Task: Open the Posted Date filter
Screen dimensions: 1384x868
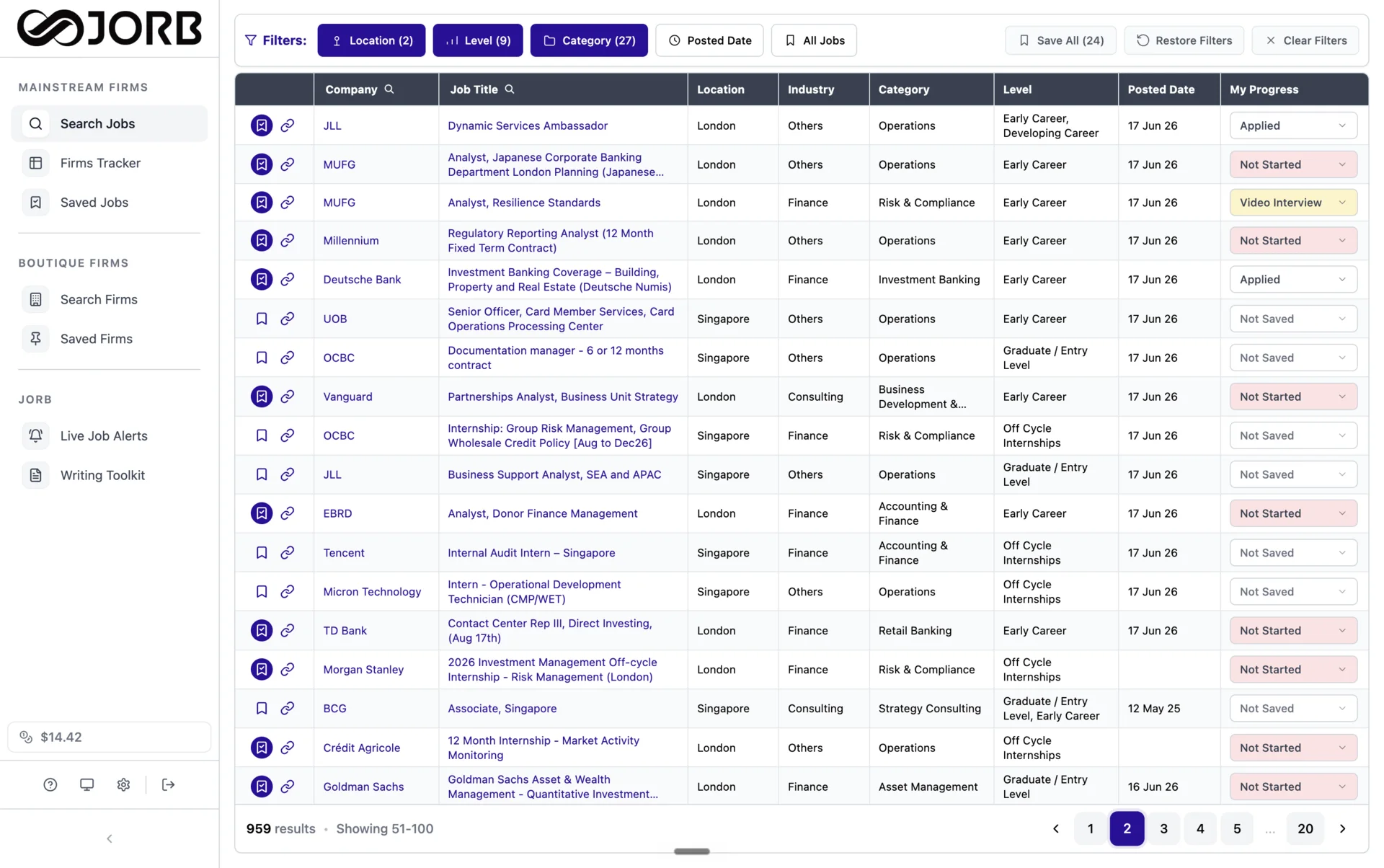Action: pos(709,40)
